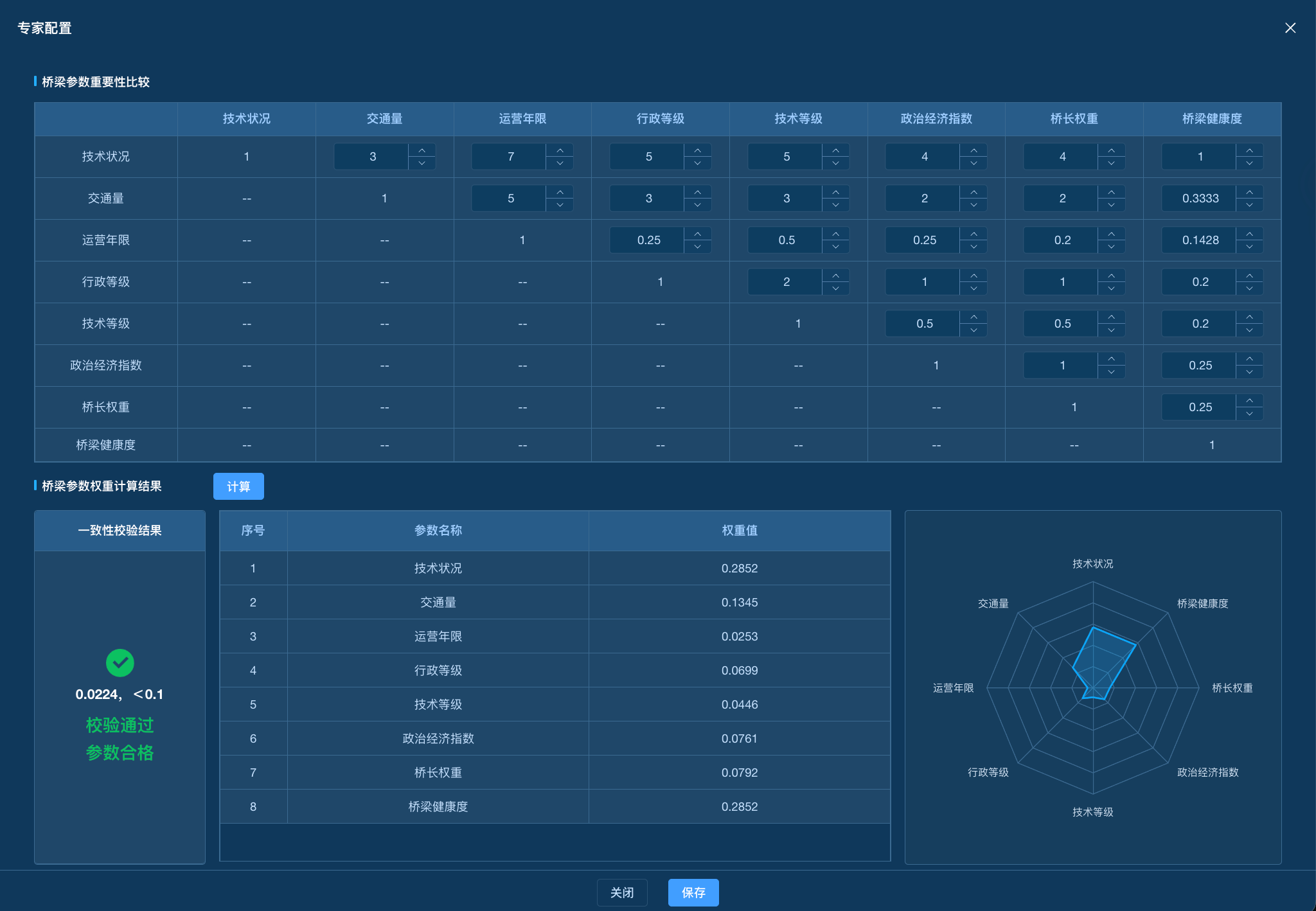Decrease the 运营年限 vs 行政等级 value
This screenshot has width=1316, height=911.
pyautogui.click(x=698, y=247)
